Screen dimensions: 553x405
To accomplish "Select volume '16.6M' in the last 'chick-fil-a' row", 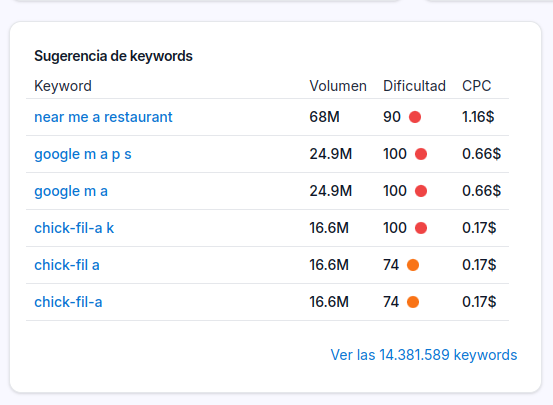I will (329, 302).
